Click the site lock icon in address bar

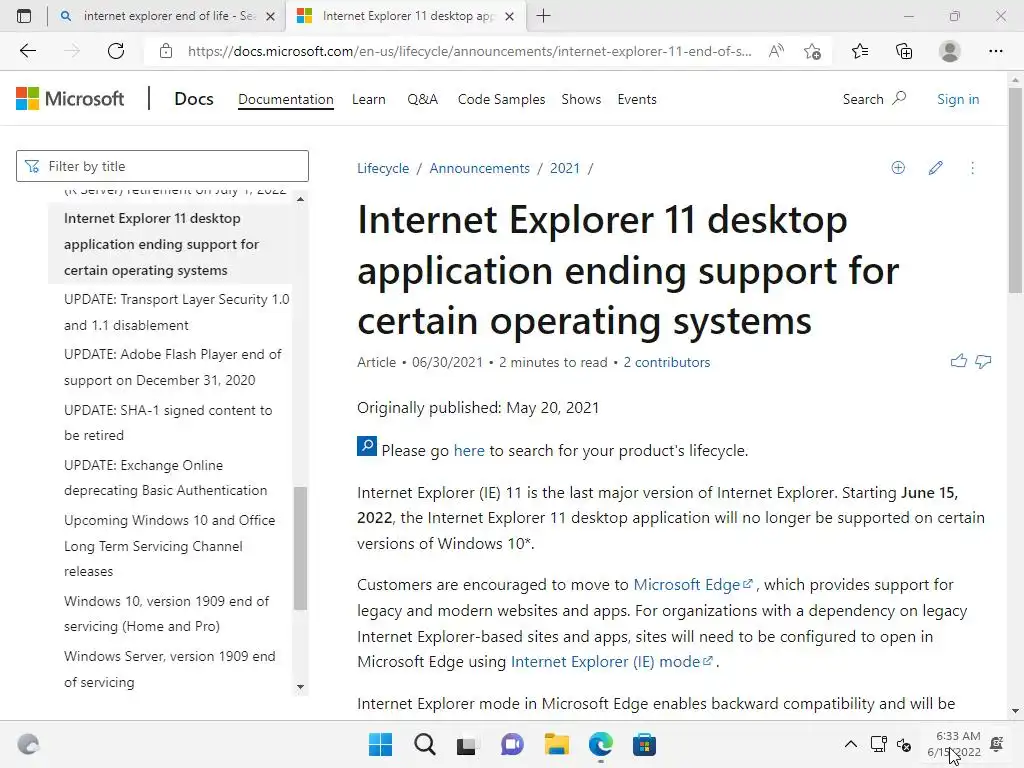166,51
